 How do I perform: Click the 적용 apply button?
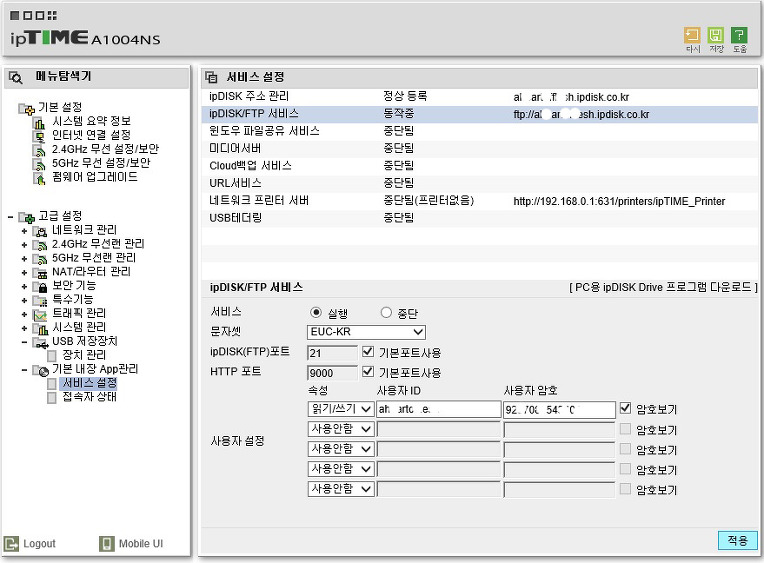pyautogui.click(x=738, y=540)
